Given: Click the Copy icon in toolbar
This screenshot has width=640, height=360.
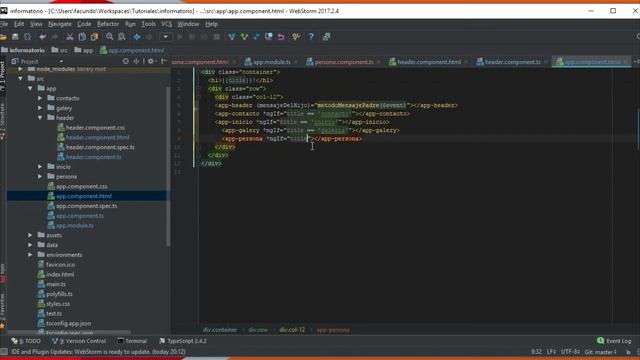Looking at the screenshot, I should click(82, 37).
